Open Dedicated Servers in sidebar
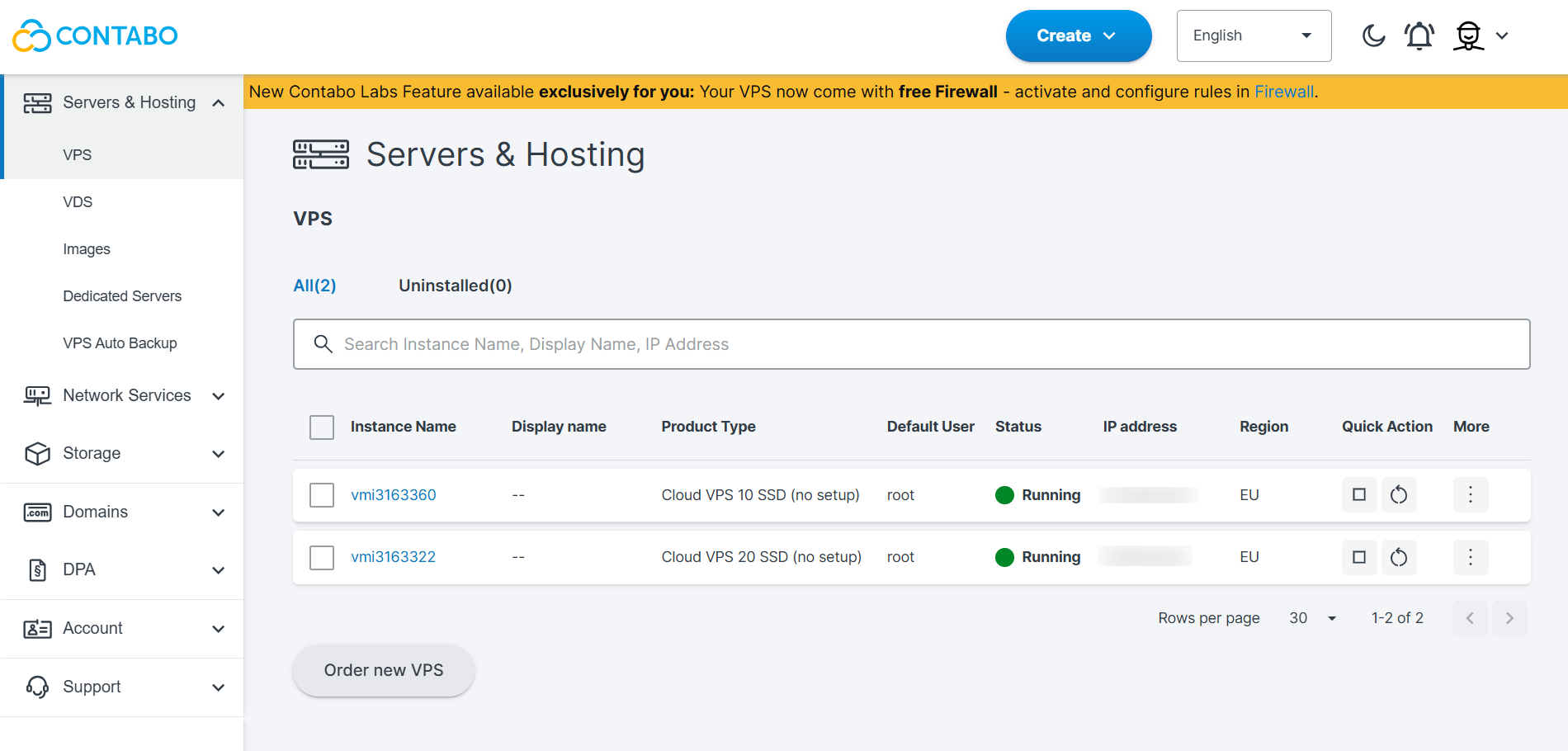The width and height of the screenshot is (1568, 751). pyautogui.click(x=122, y=296)
